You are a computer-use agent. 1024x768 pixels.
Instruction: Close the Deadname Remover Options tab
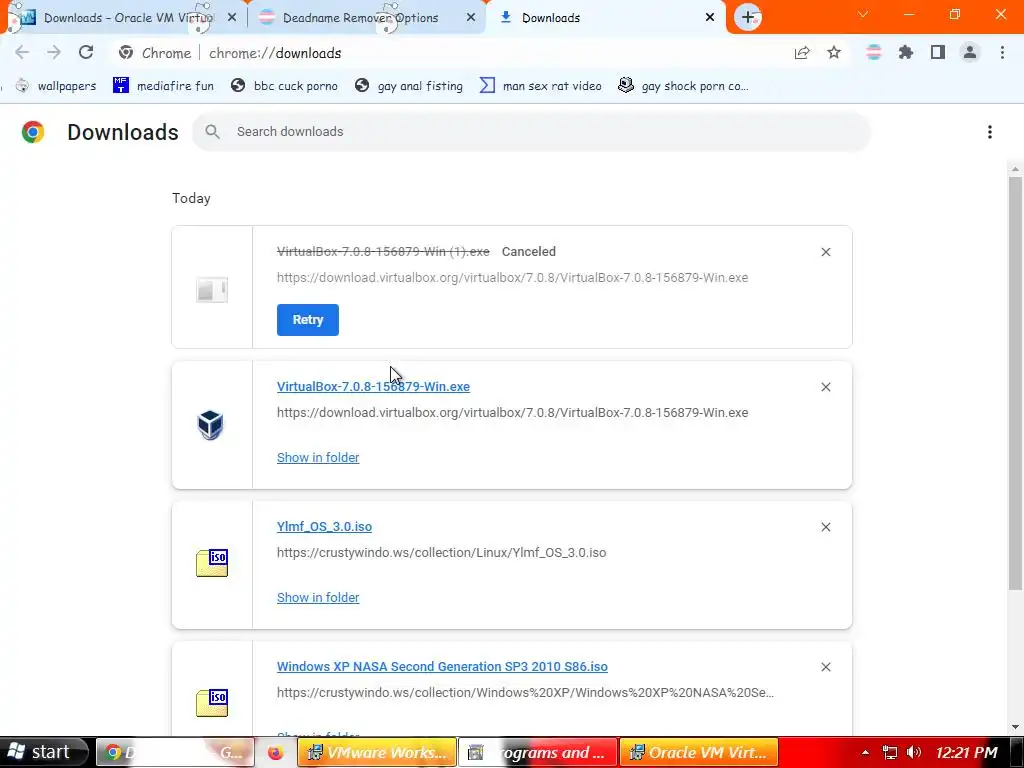[471, 18]
